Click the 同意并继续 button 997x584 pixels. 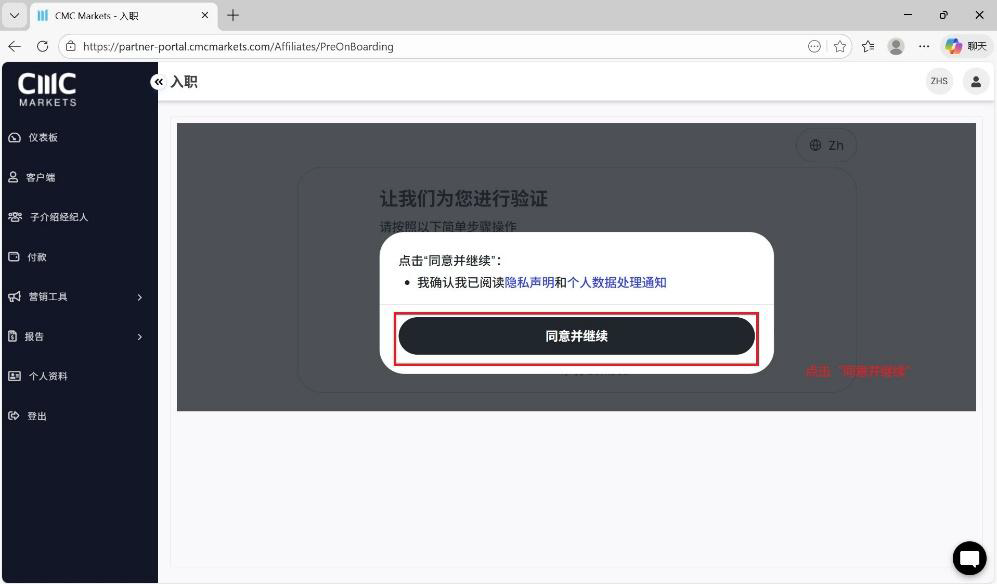click(x=576, y=336)
